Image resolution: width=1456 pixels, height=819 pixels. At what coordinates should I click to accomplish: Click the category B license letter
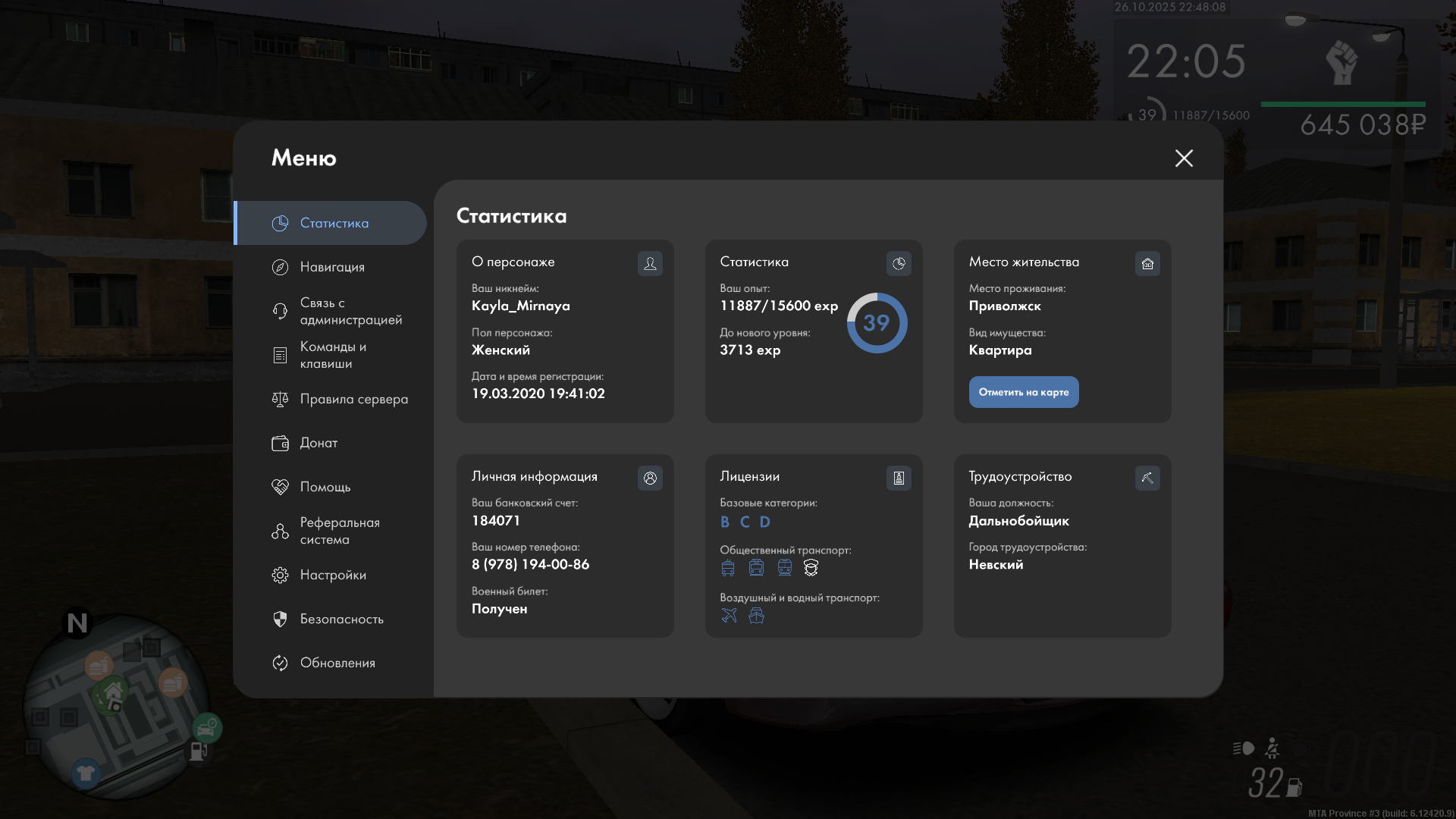pyautogui.click(x=725, y=522)
